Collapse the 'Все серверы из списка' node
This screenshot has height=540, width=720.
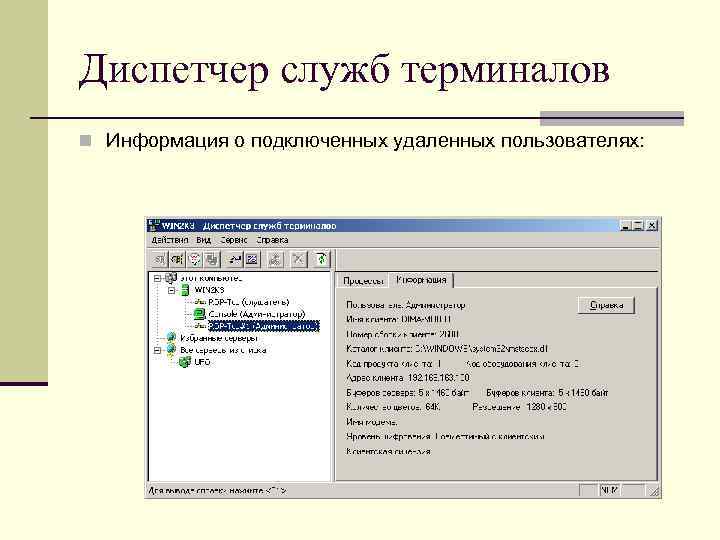[158, 350]
